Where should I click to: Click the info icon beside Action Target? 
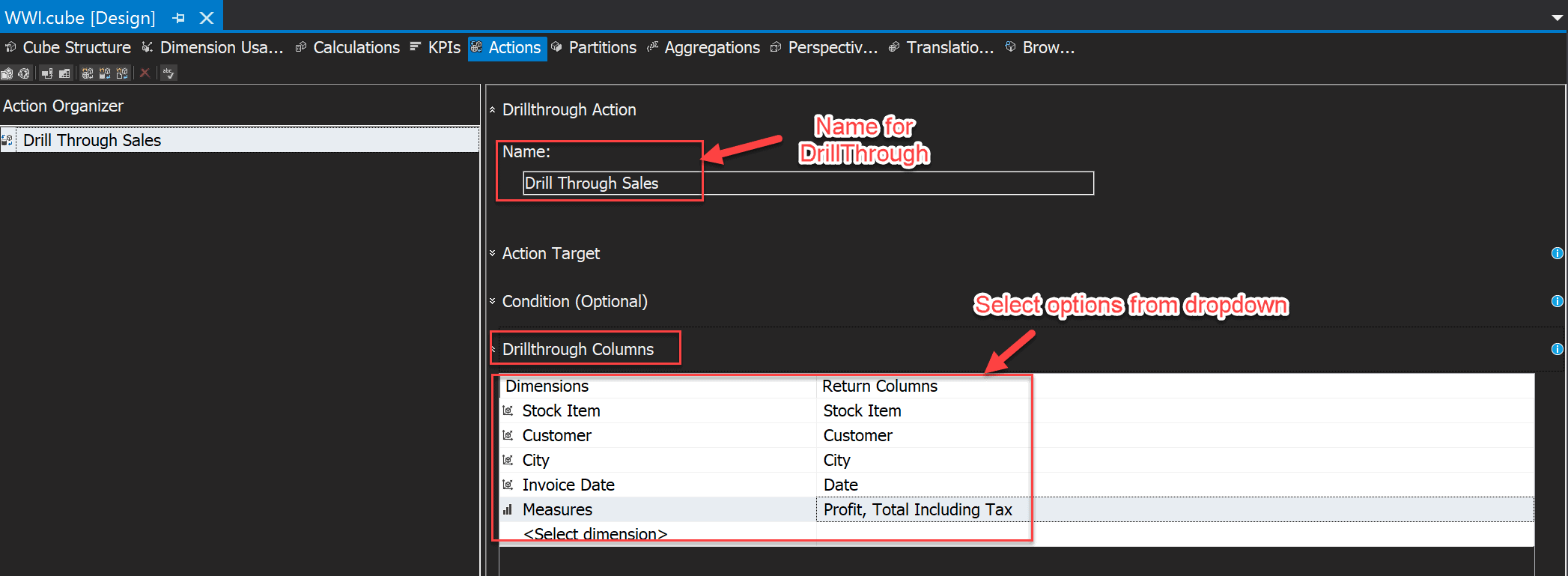point(1557,253)
